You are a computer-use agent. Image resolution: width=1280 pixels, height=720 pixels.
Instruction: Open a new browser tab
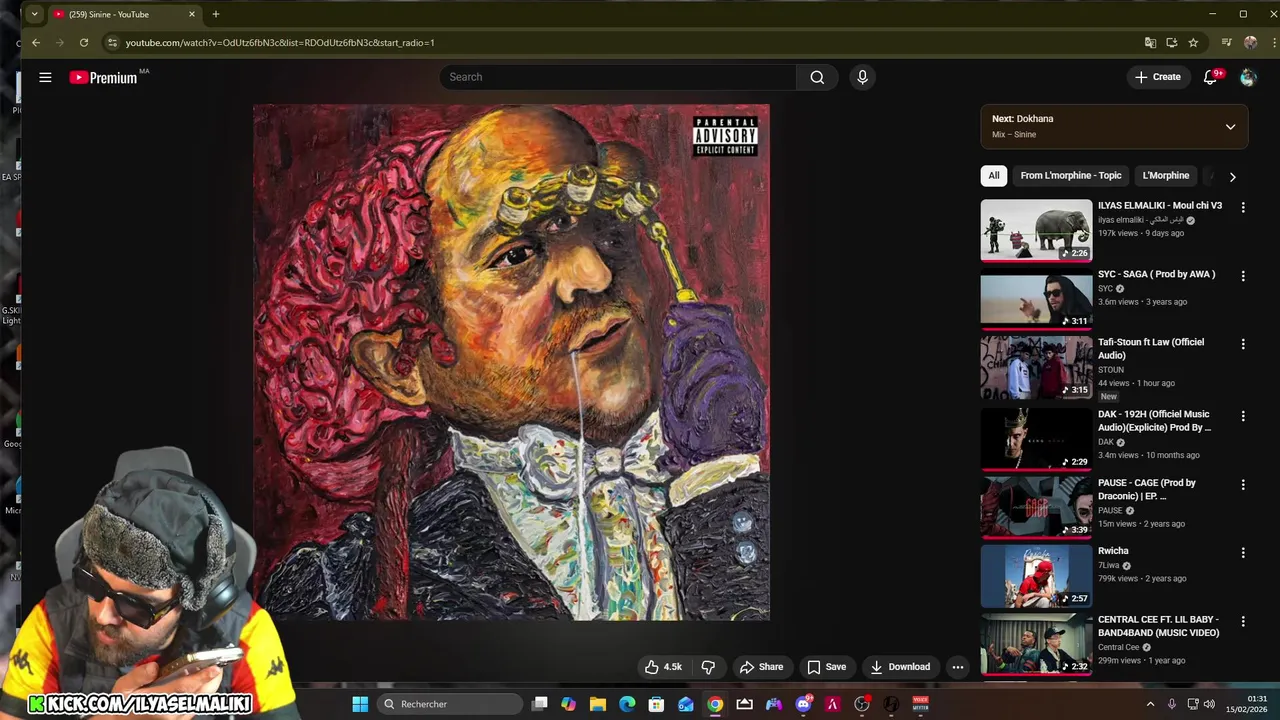tap(215, 14)
